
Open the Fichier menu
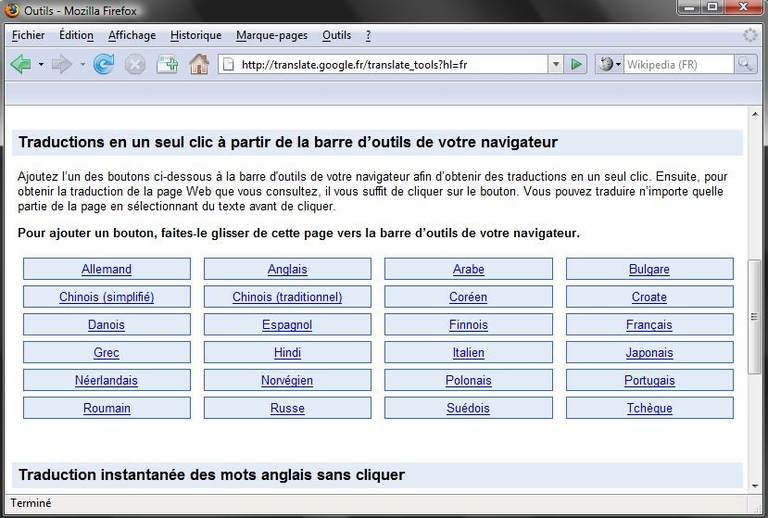pyautogui.click(x=28, y=35)
